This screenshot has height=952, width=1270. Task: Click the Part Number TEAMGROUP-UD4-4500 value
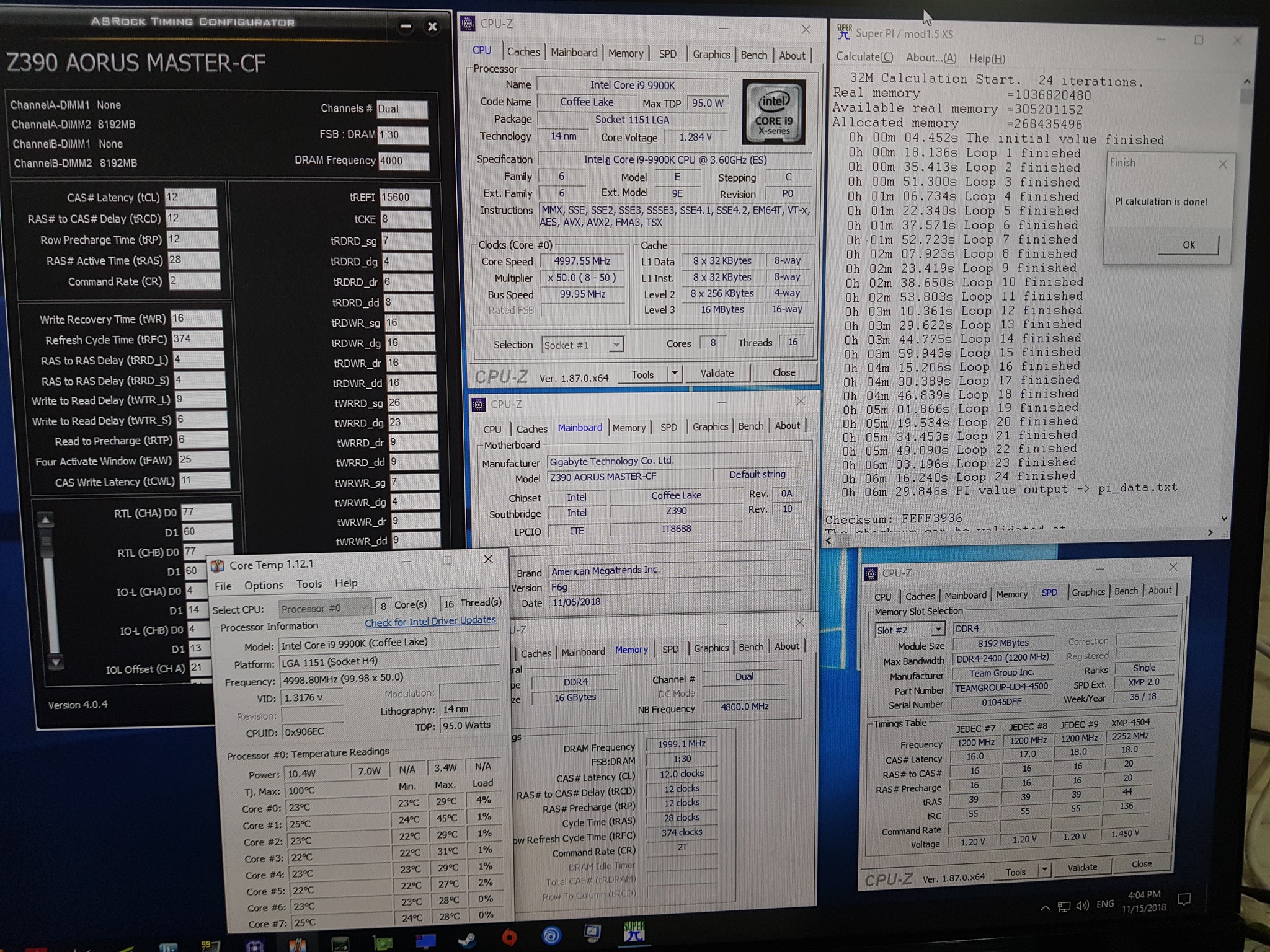pyautogui.click(x=1001, y=687)
